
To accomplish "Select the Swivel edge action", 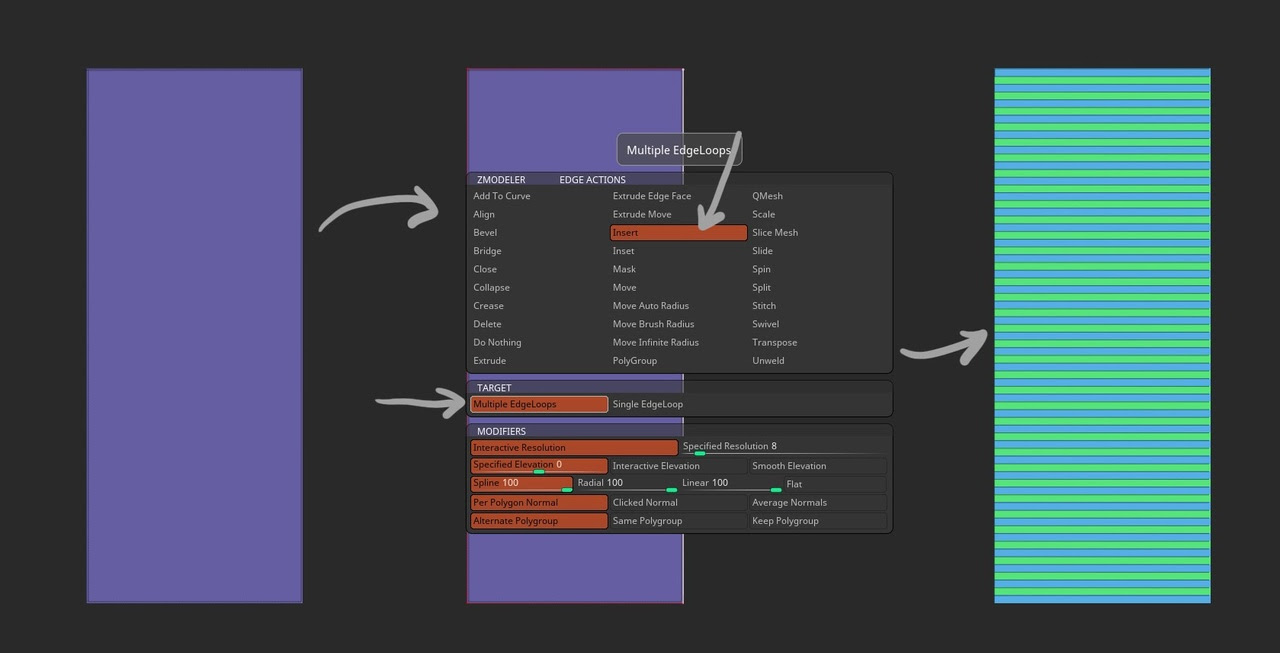I will 765,324.
